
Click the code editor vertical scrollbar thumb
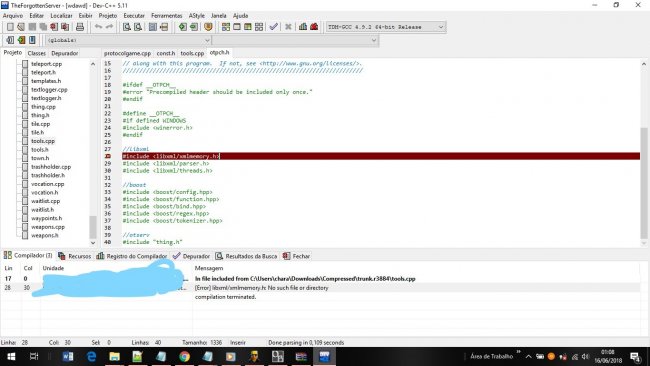(643, 183)
